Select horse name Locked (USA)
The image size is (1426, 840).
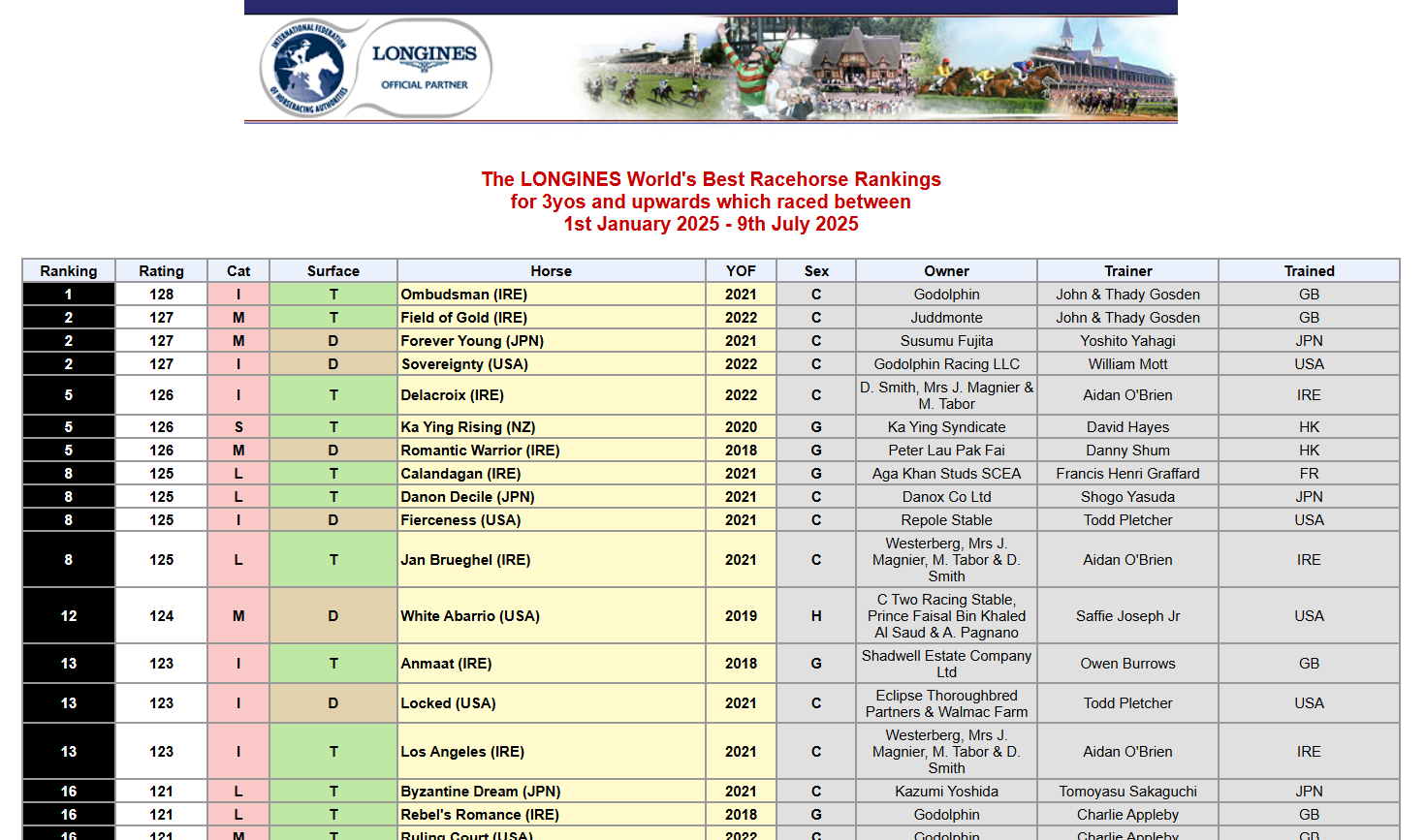pyautogui.click(x=449, y=703)
